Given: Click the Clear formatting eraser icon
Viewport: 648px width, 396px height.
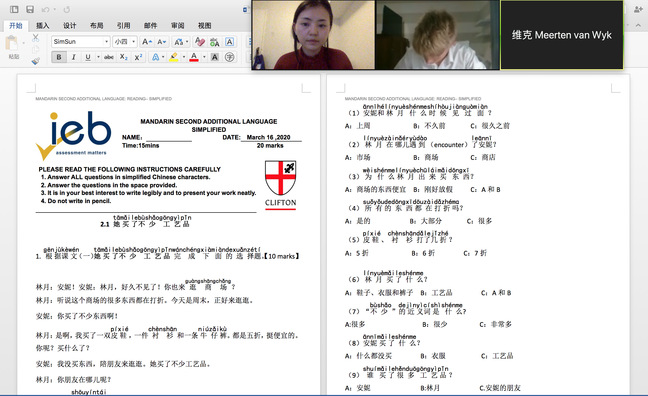Looking at the screenshot, I should 200,42.
